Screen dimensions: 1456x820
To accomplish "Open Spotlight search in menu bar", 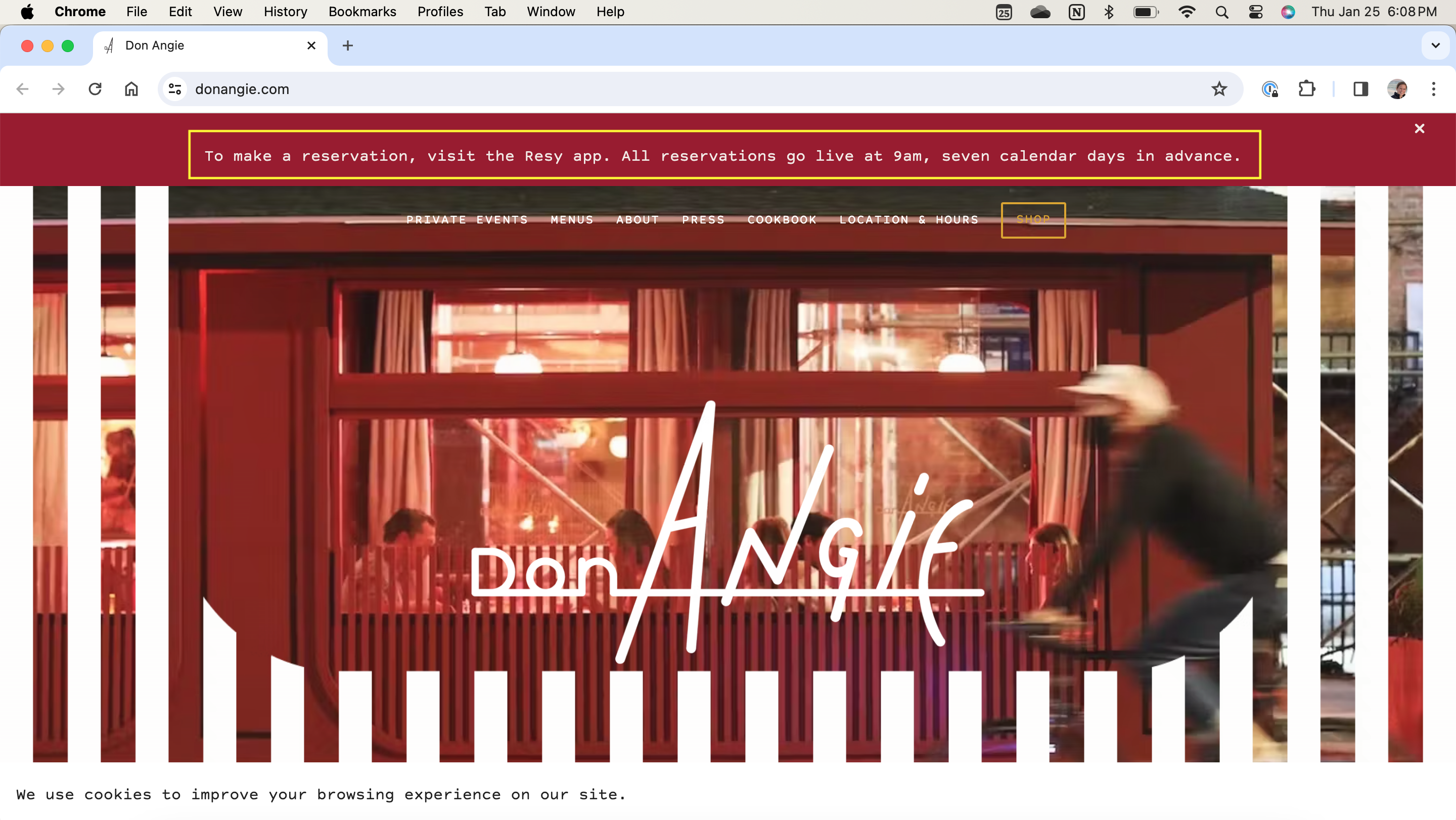I will point(1221,12).
